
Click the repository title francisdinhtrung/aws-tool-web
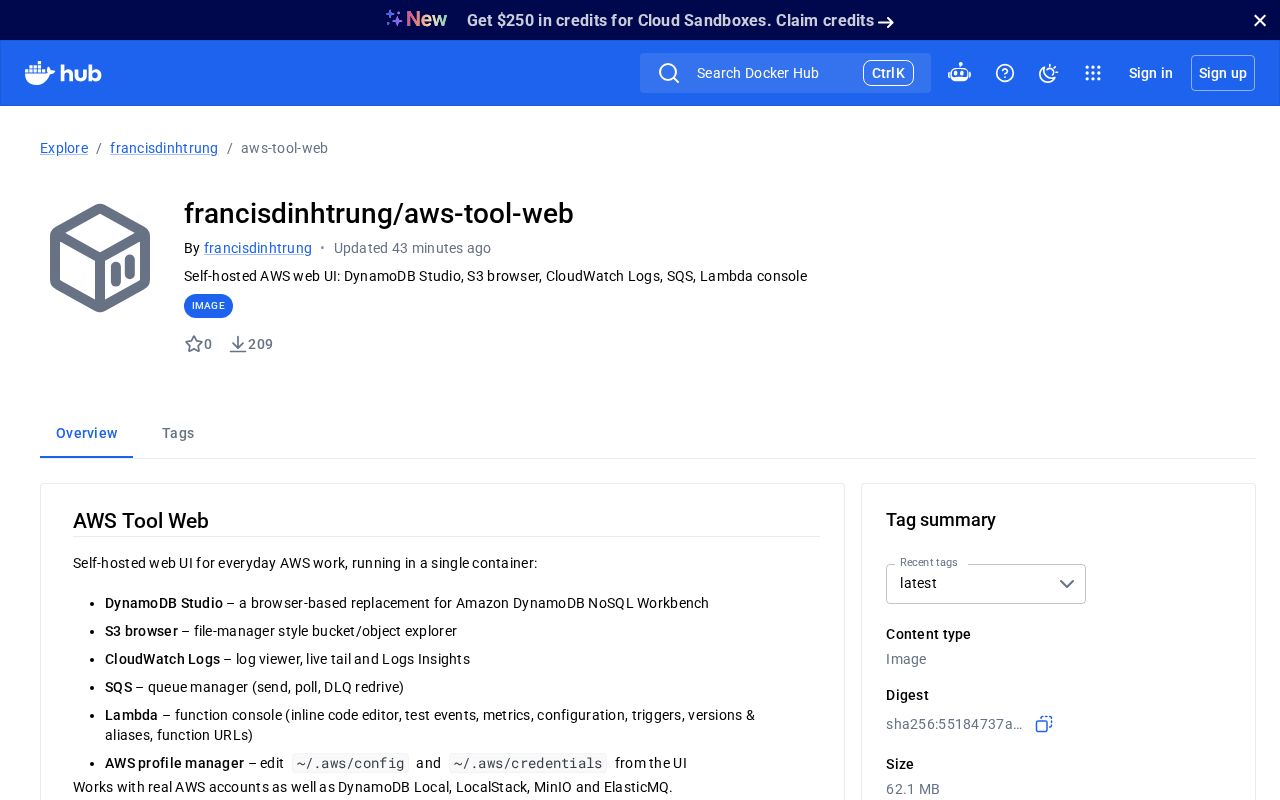(379, 214)
